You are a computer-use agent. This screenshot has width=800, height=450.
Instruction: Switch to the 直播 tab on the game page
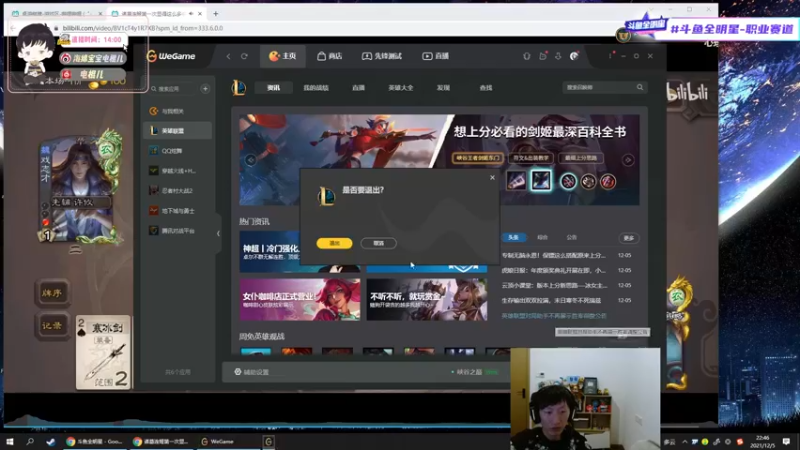pos(358,88)
